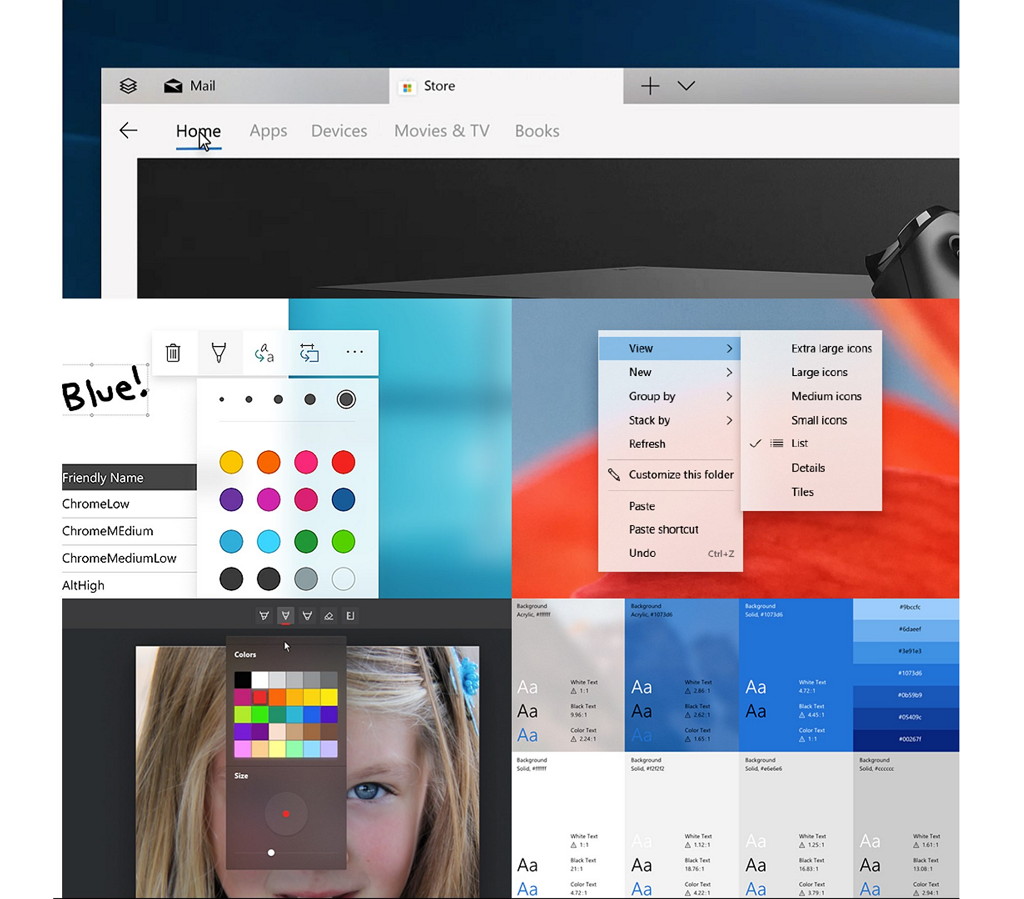
Task: Click the checkmark beside List option
Action: coord(756,443)
